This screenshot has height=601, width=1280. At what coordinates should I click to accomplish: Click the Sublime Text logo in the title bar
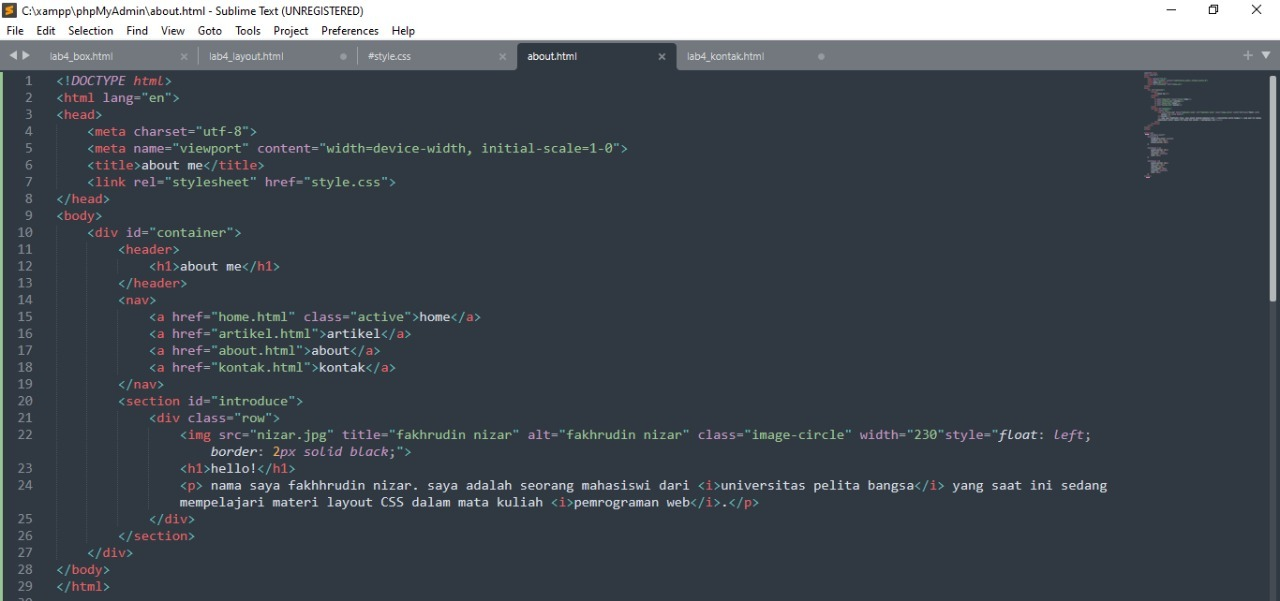pyautogui.click(x=9, y=10)
